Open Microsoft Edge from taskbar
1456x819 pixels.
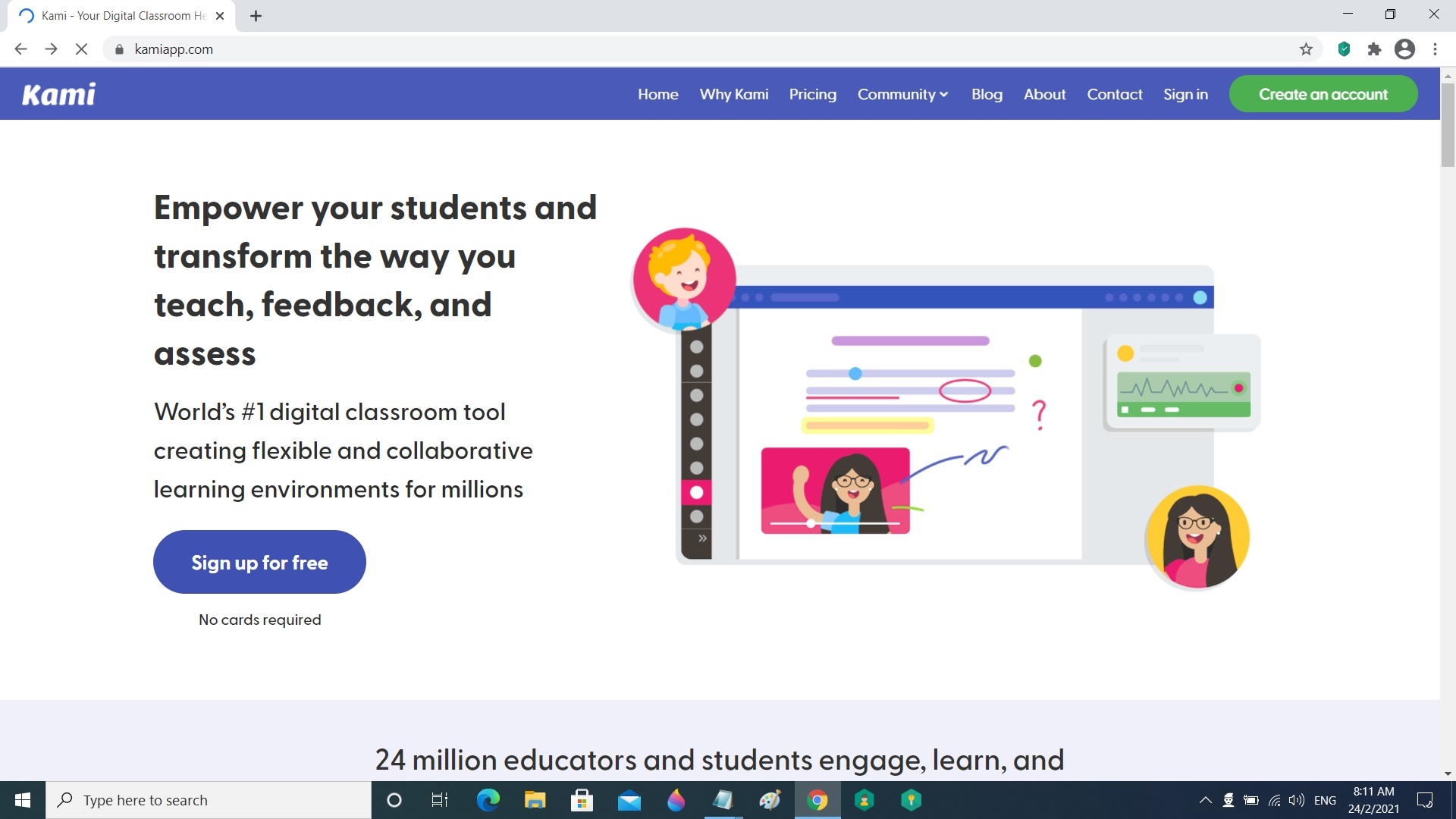[488, 800]
